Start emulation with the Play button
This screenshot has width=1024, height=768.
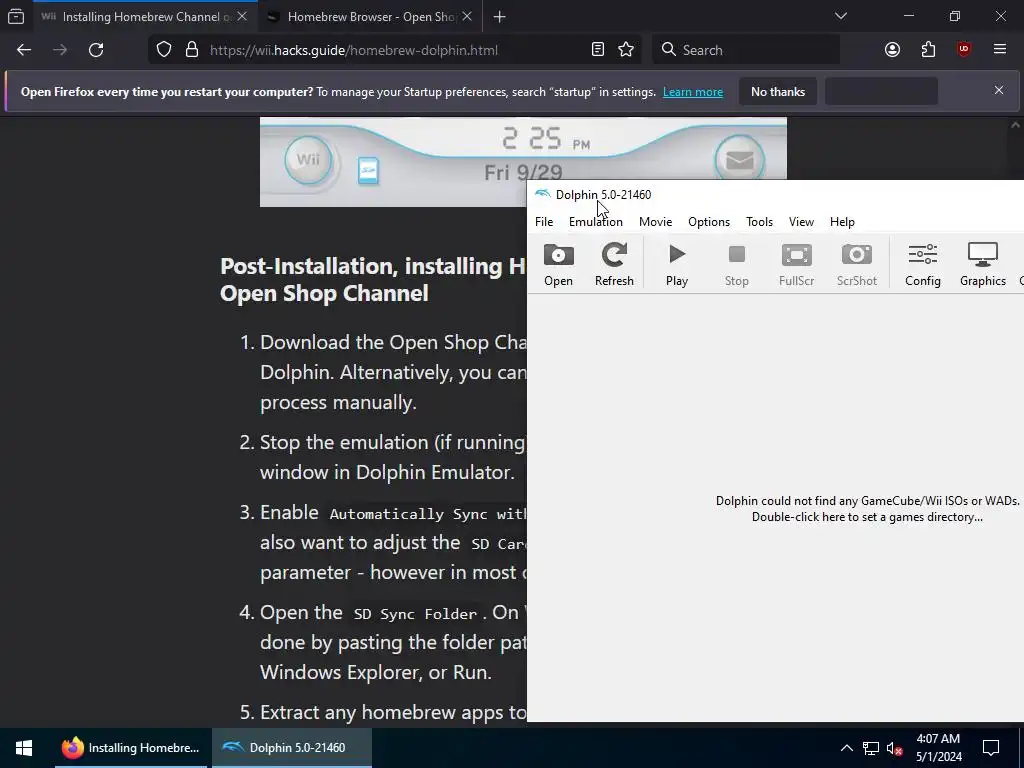pyautogui.click(x=677, y=264)
